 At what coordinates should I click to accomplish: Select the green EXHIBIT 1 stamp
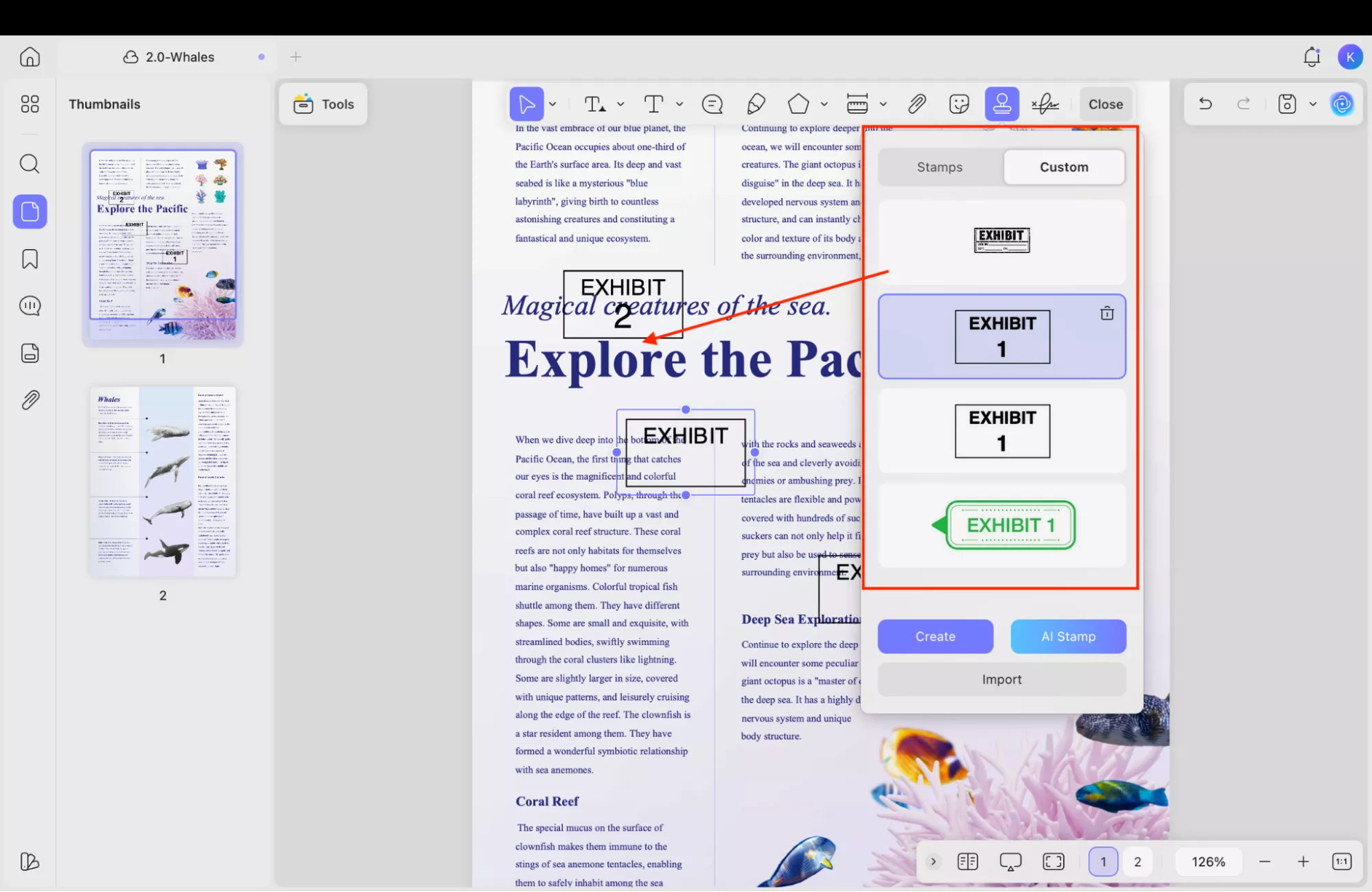tap(1001, 525)
